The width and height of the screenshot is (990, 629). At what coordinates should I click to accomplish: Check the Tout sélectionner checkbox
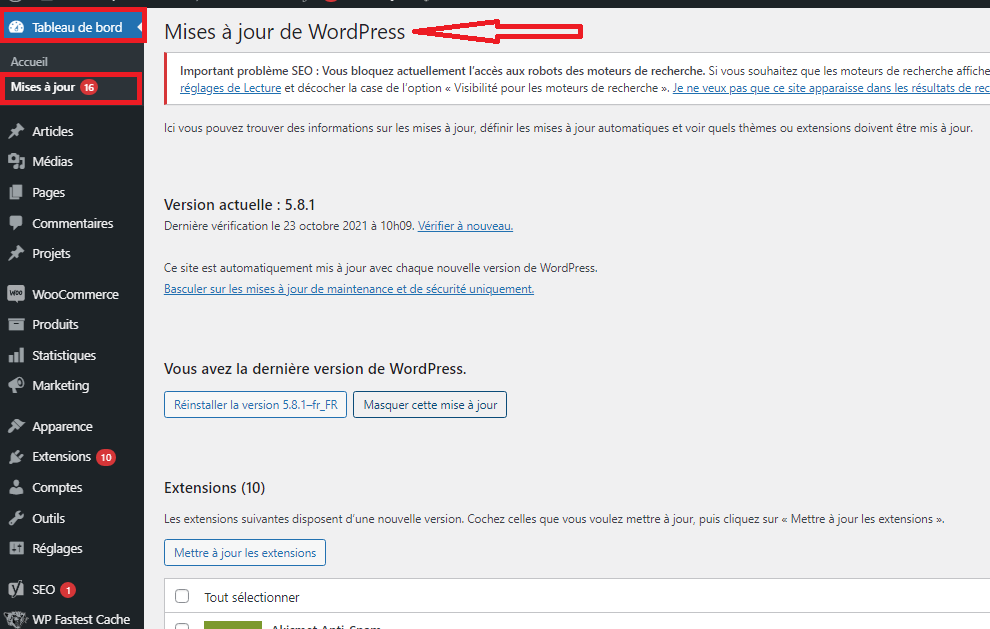(x=182, y=596)
